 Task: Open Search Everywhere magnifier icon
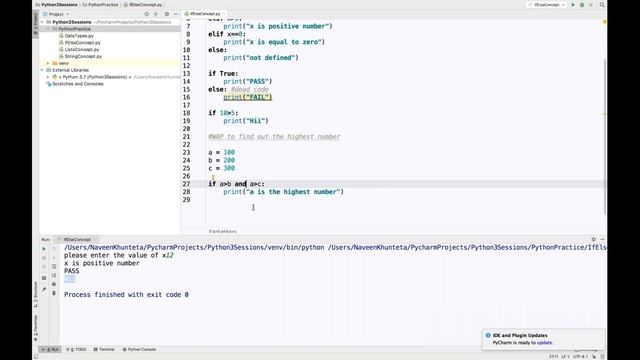(602, 5)
